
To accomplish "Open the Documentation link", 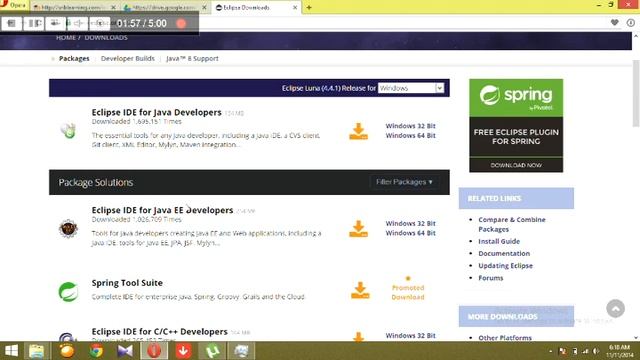I will pyautogui.click(x=504, y=253).
